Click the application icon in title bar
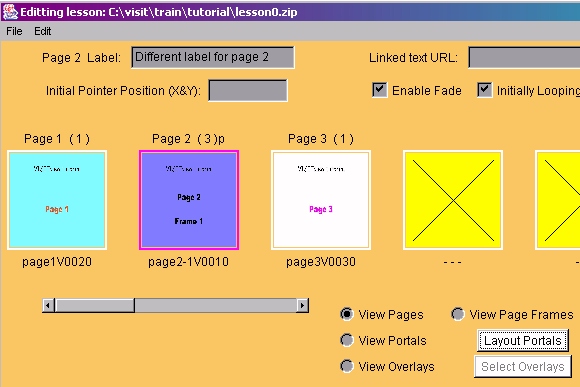 pos(10,12)
